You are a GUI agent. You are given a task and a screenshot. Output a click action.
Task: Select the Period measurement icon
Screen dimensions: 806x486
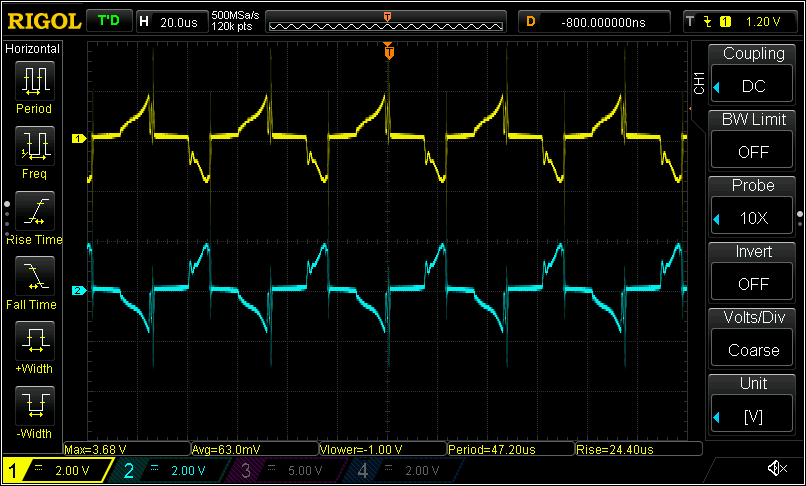34,80
